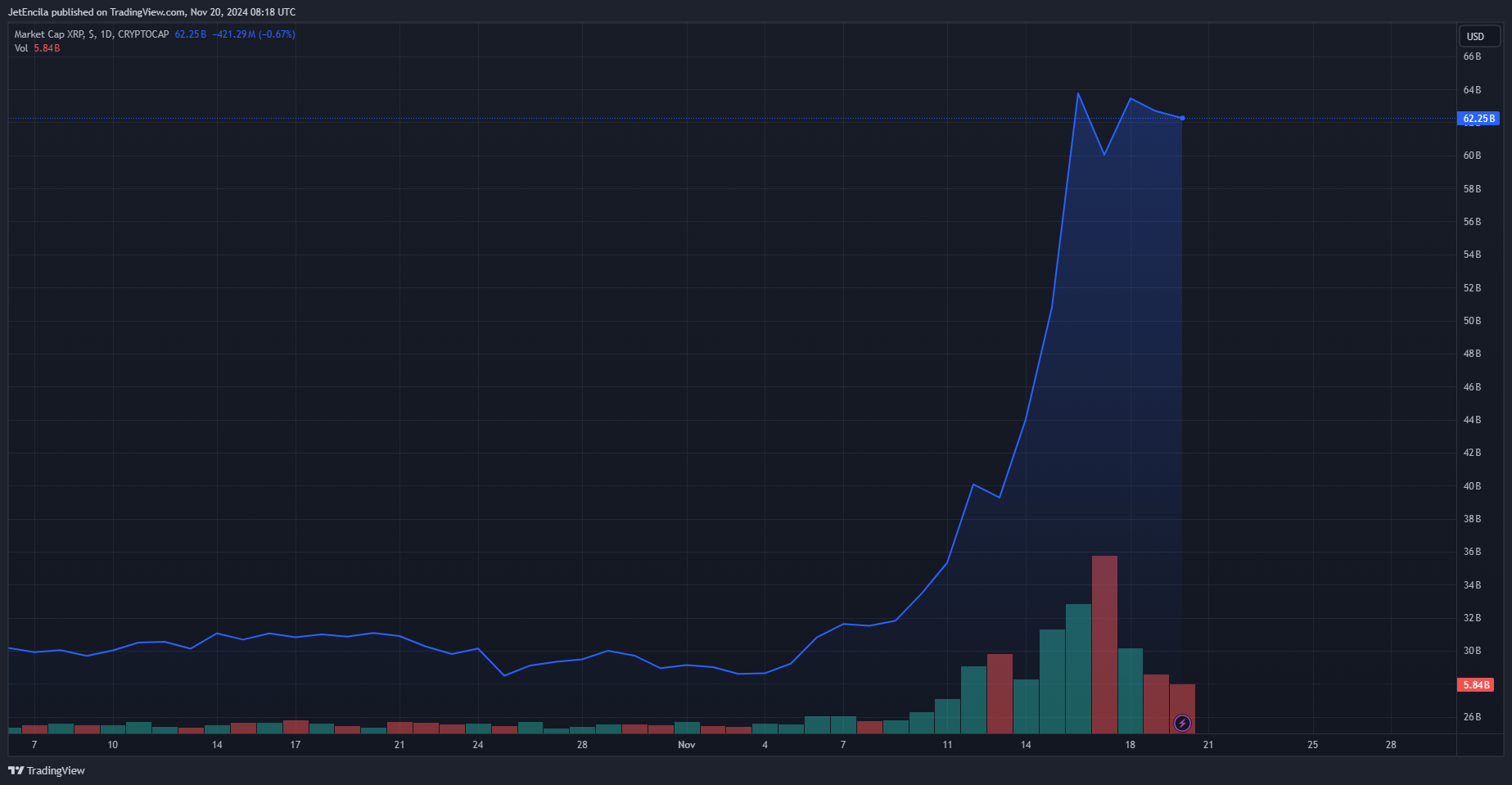This screenshot has height=785, width=1512.
Task: Click the red 5.84B volume label
Action: pos(1475,684)
